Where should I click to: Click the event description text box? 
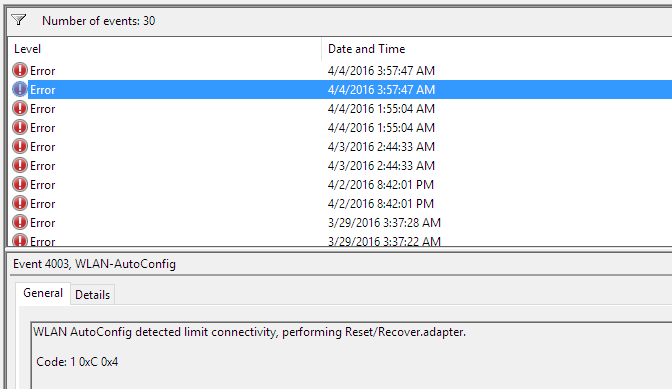coord(351,356)
